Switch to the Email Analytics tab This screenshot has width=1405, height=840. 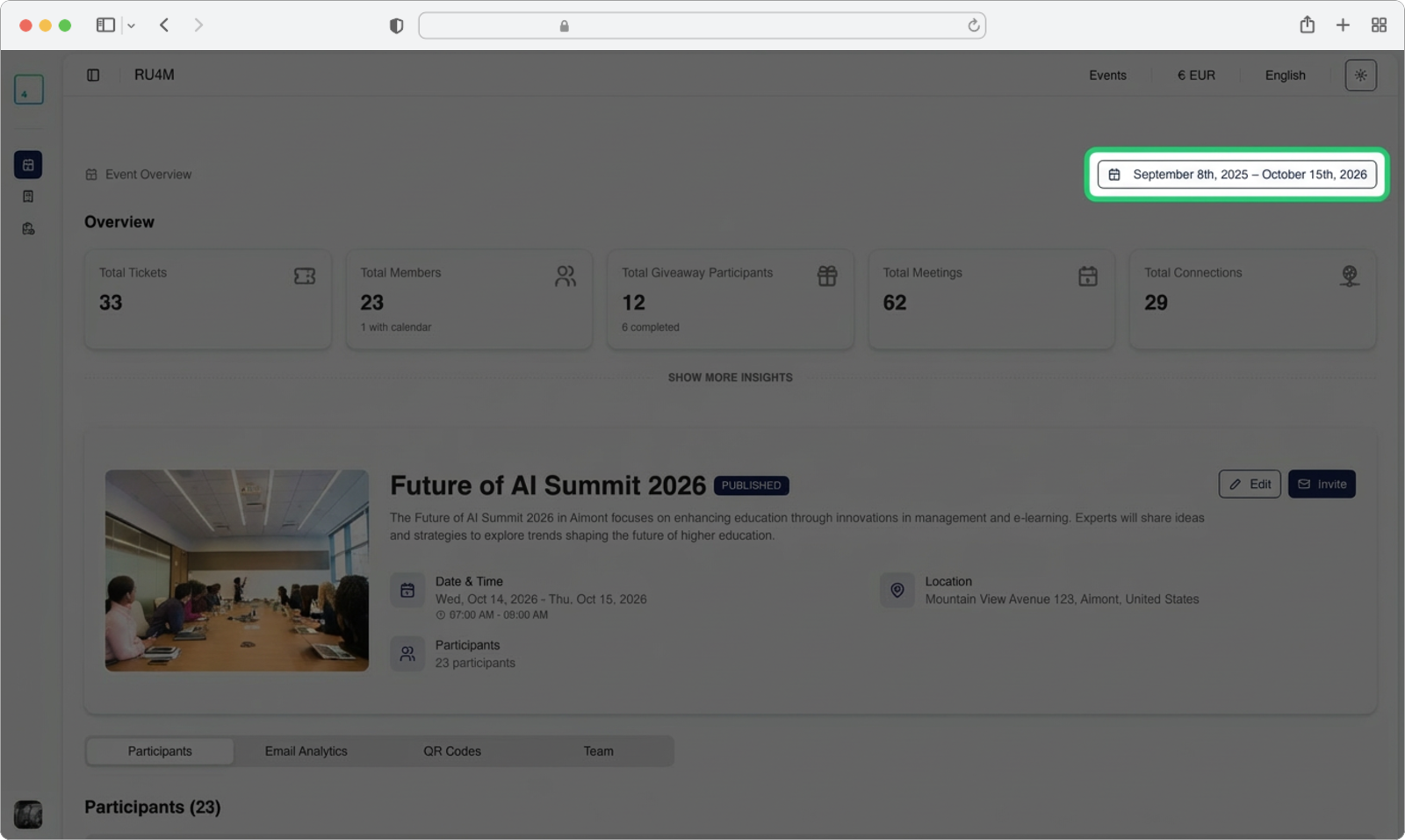pos(306,751)
